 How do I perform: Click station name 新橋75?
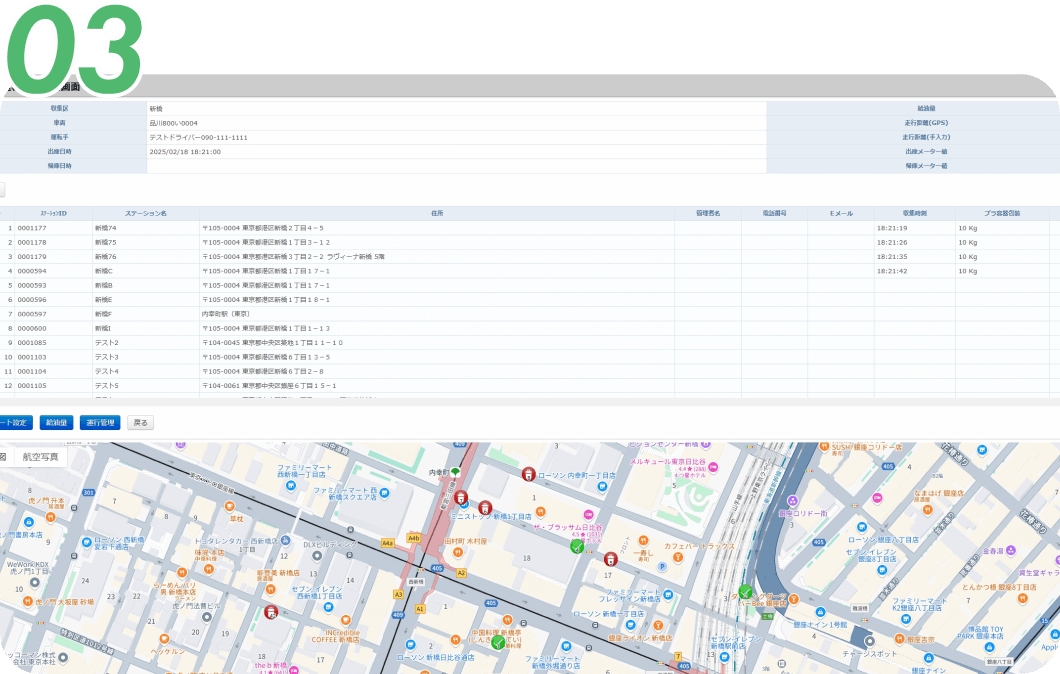click(105, 243)
